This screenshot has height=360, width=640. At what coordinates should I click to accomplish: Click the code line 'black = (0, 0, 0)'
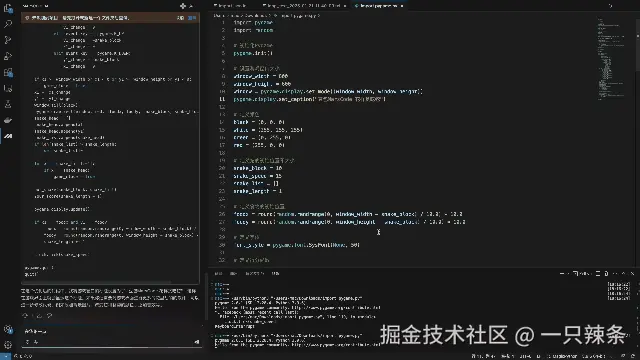click(259, 122)
